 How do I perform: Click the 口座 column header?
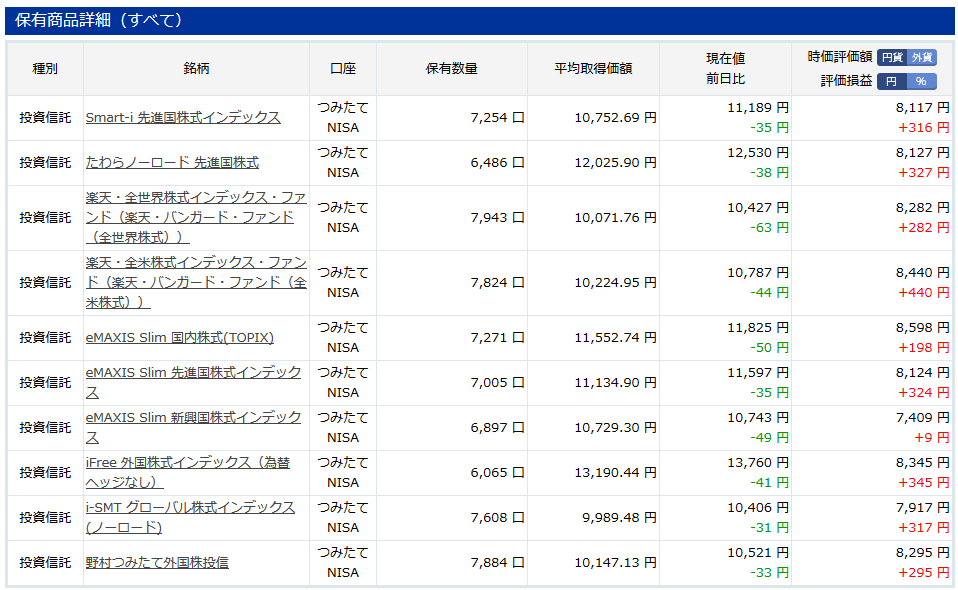(x=343, y=68)
